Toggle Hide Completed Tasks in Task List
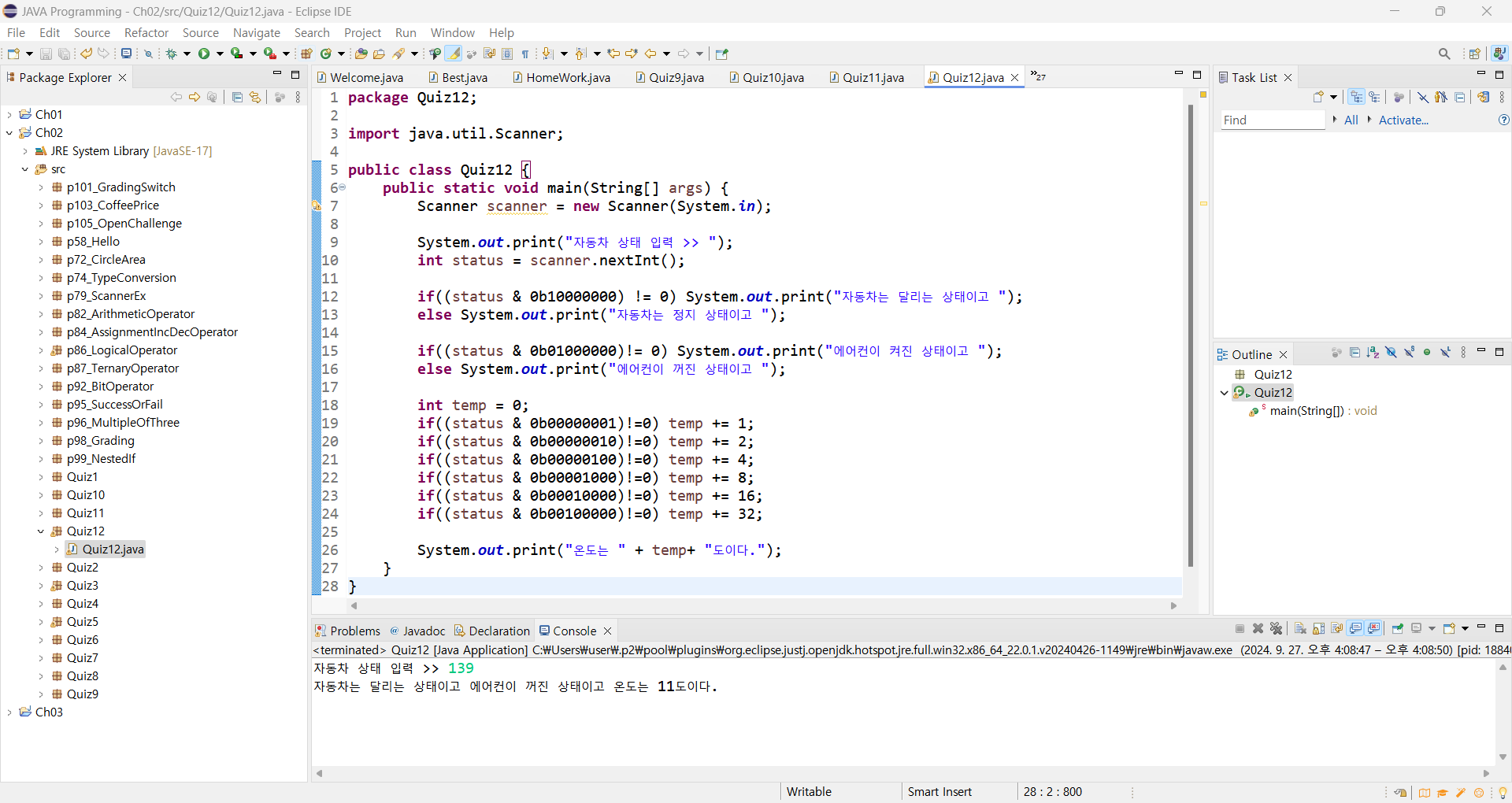Screen dimensions: 1512x803 click(x=1422, y=97)
